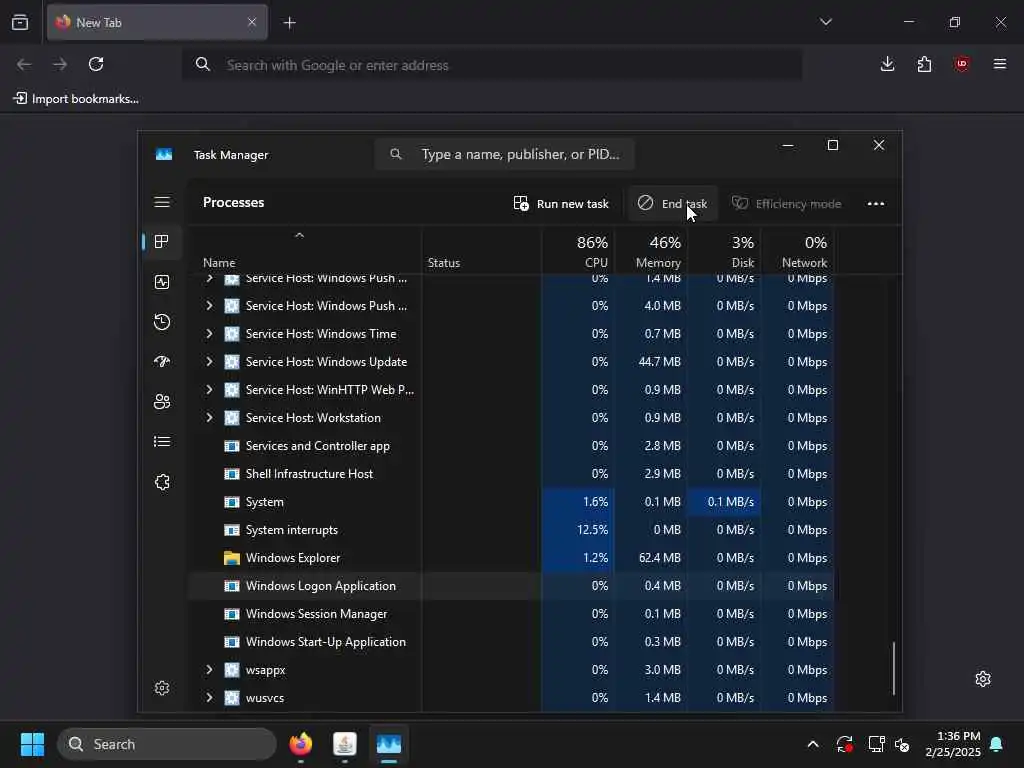
Task: Open Users page in sidebar
Action: (x=162, y=402)
